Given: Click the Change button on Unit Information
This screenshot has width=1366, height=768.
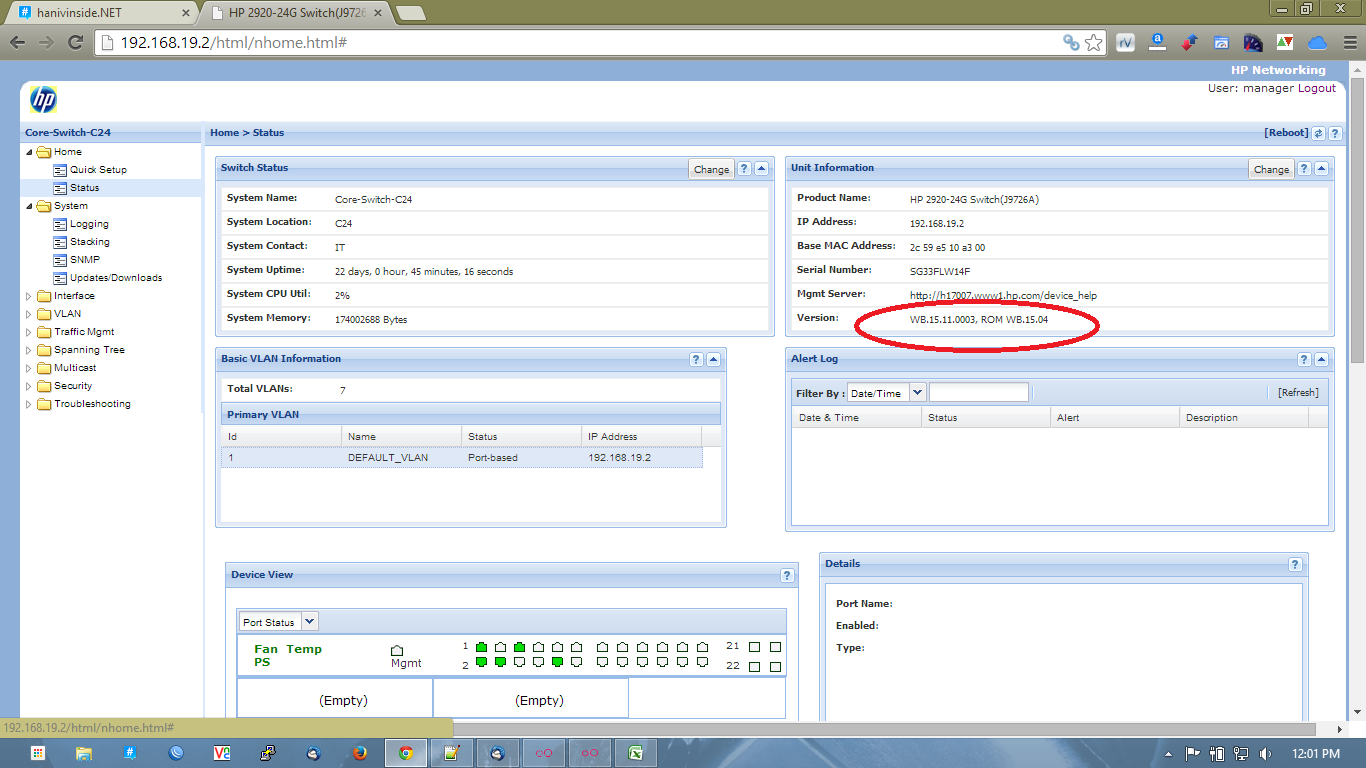Looking at the screenshot, I should [x=1271, y=169].
